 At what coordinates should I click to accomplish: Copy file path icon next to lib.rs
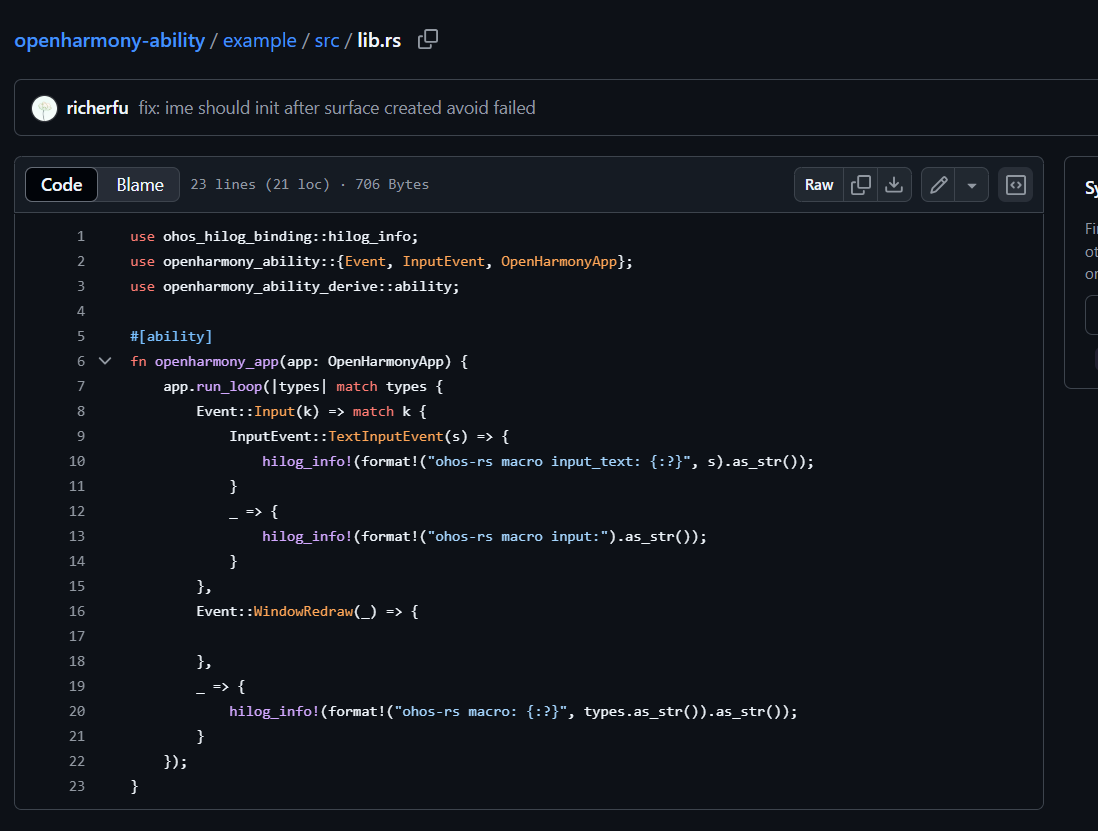pos(428,40)
